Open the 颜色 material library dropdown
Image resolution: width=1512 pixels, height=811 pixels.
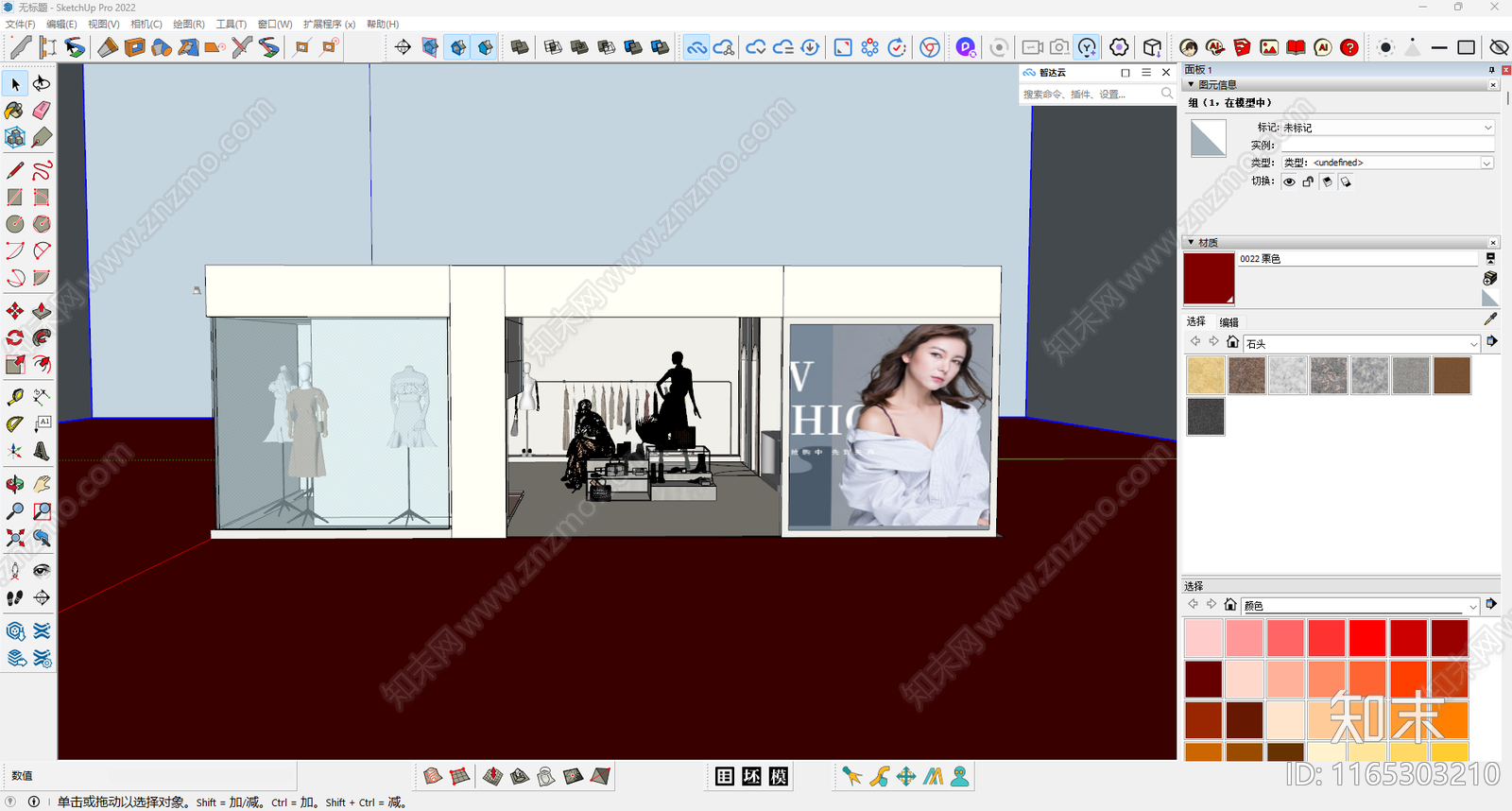click(1361, 606)
